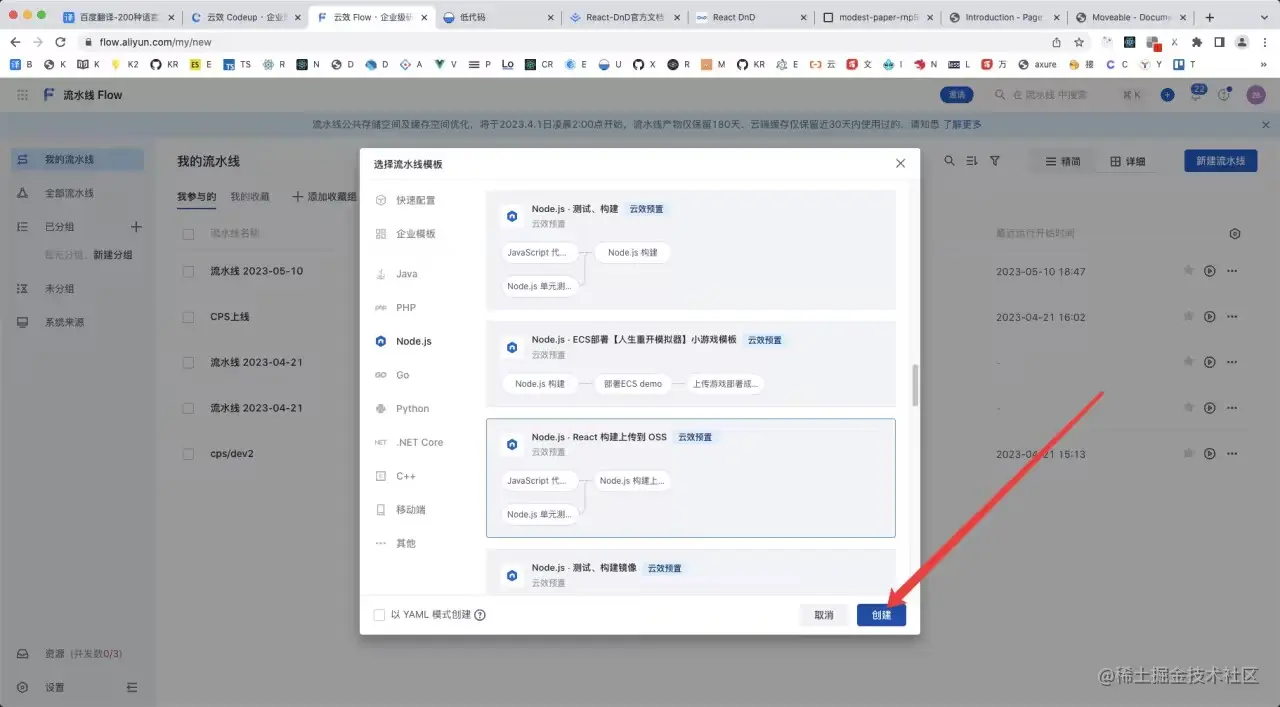
Task: Click the 取消 button in the dialog
Action: tap(824, 615)
